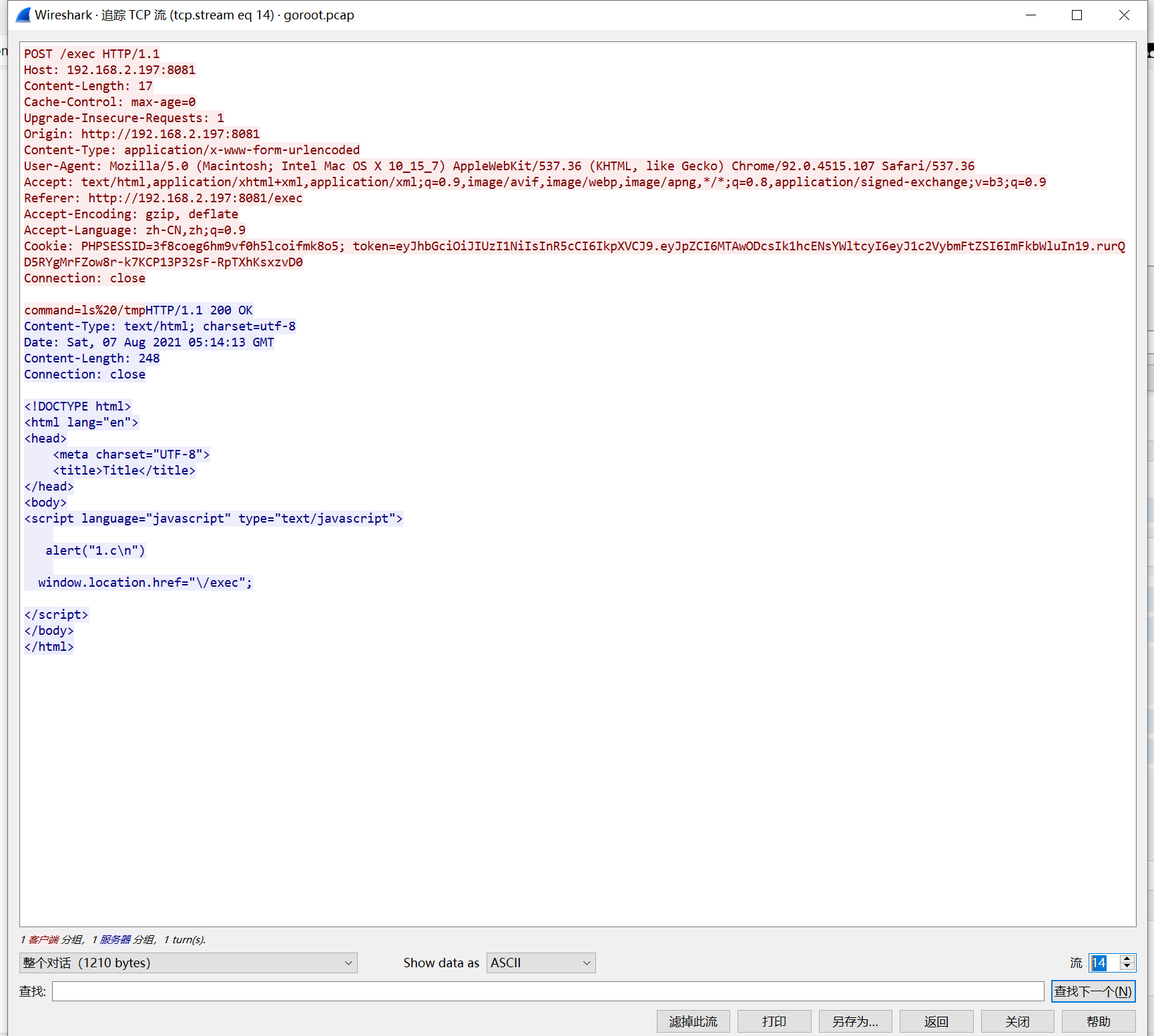Click the Help (帮助) button
The image size is (1154, 1036).
click(x=1099, y=1021)
